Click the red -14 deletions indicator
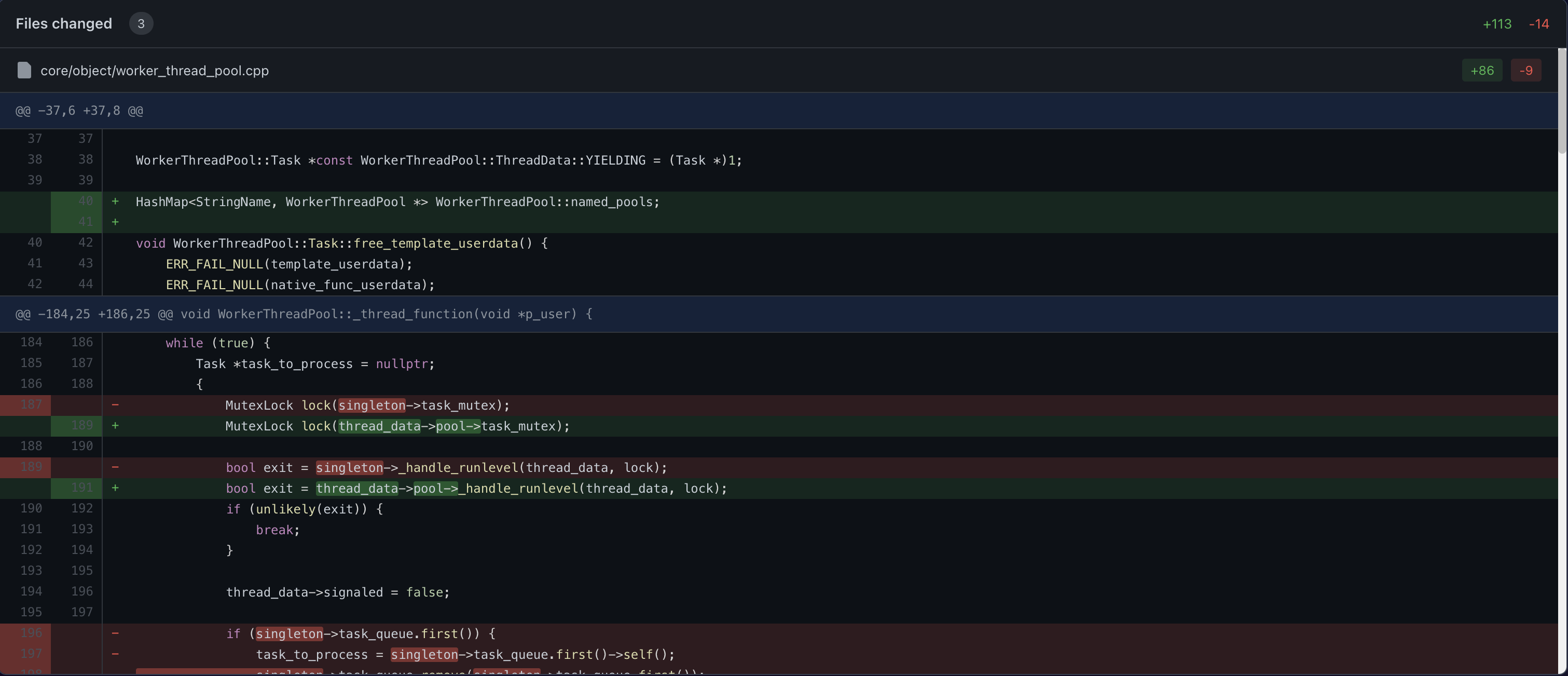Viewport: 1568px width, 676px height. tap(1539, 24)
